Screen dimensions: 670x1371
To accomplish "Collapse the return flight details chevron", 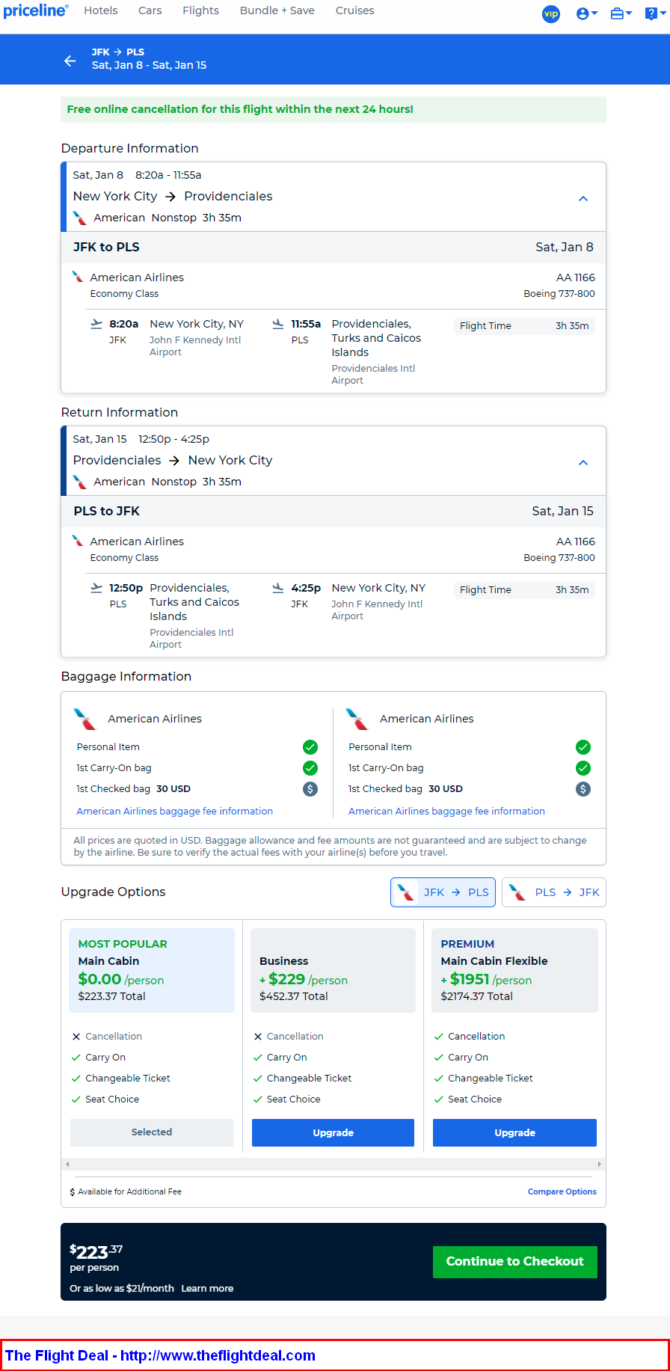I will (584, 462).
